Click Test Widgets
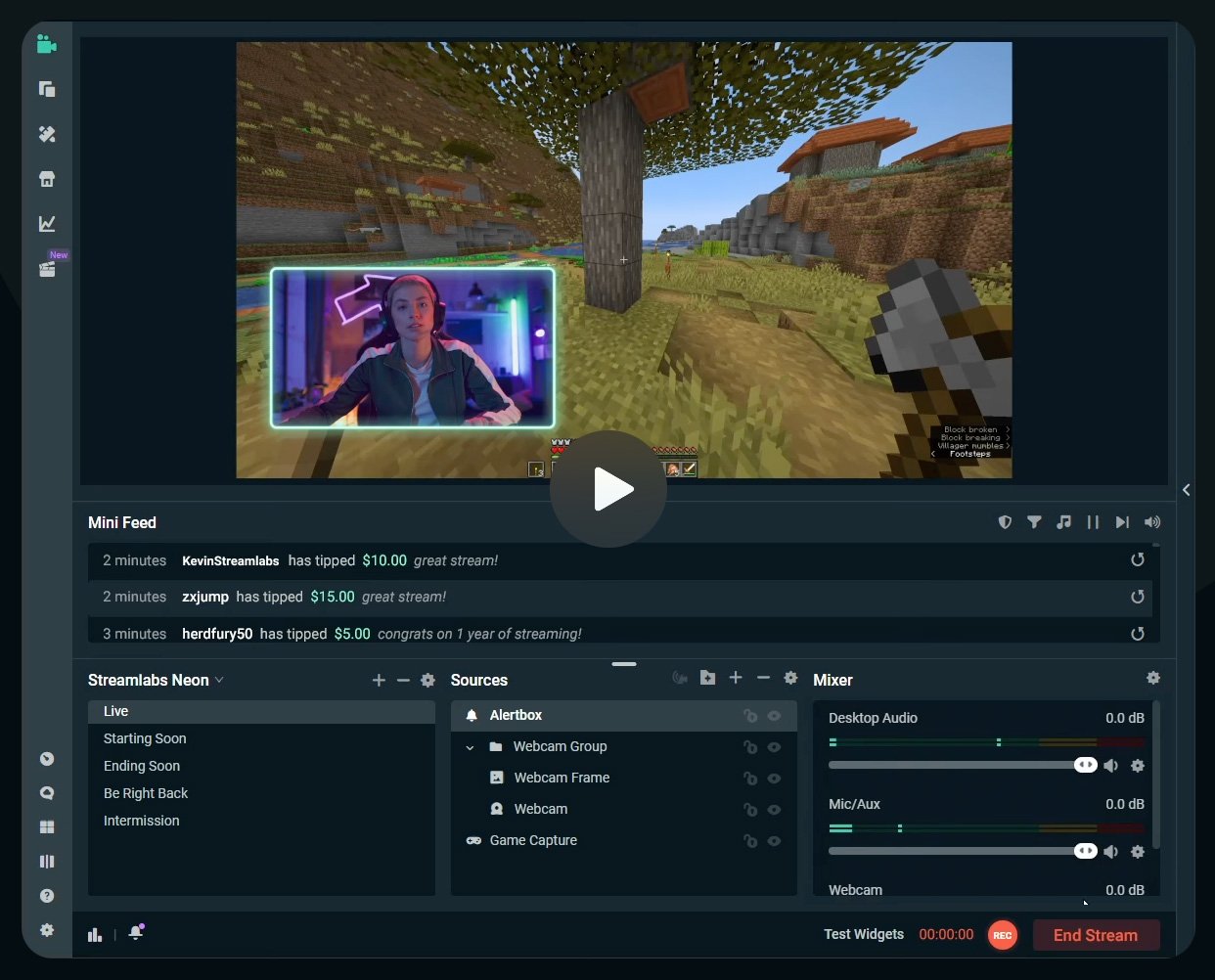Image resolution: width=1215 pixels, height=980 pixels. tap(864, 934)
